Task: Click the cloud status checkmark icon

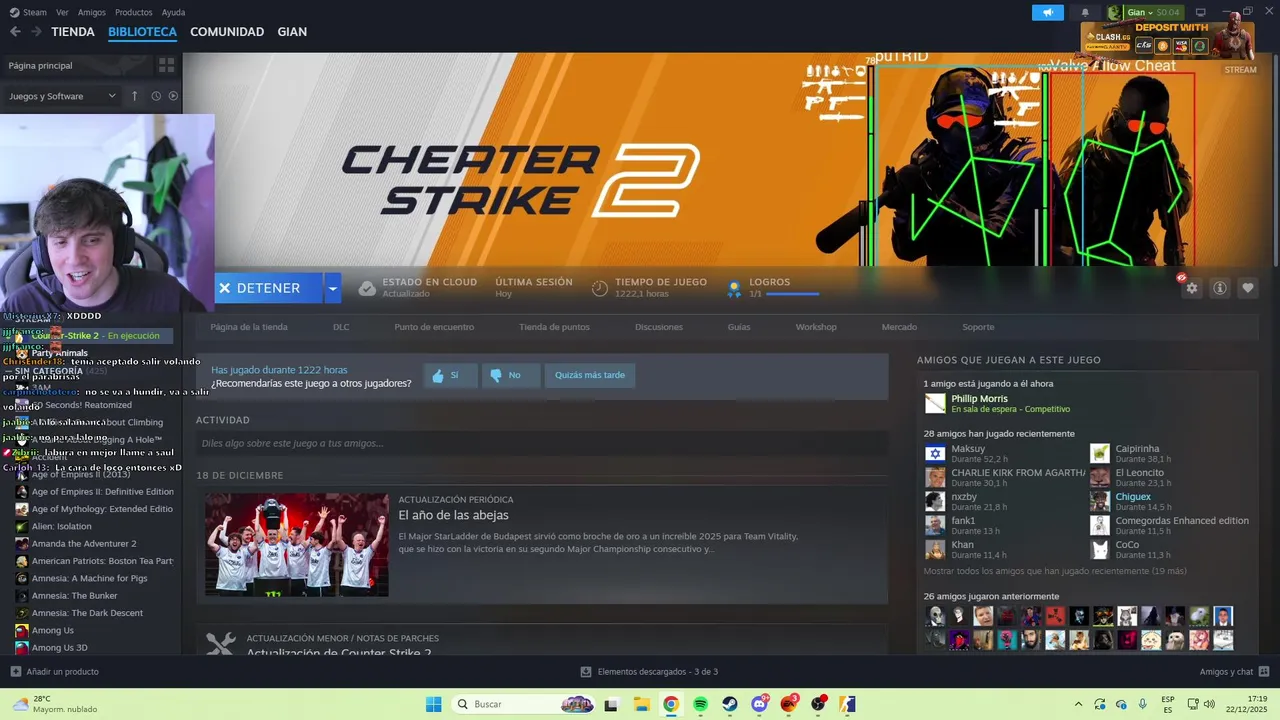Action: (x=367, y=288)
